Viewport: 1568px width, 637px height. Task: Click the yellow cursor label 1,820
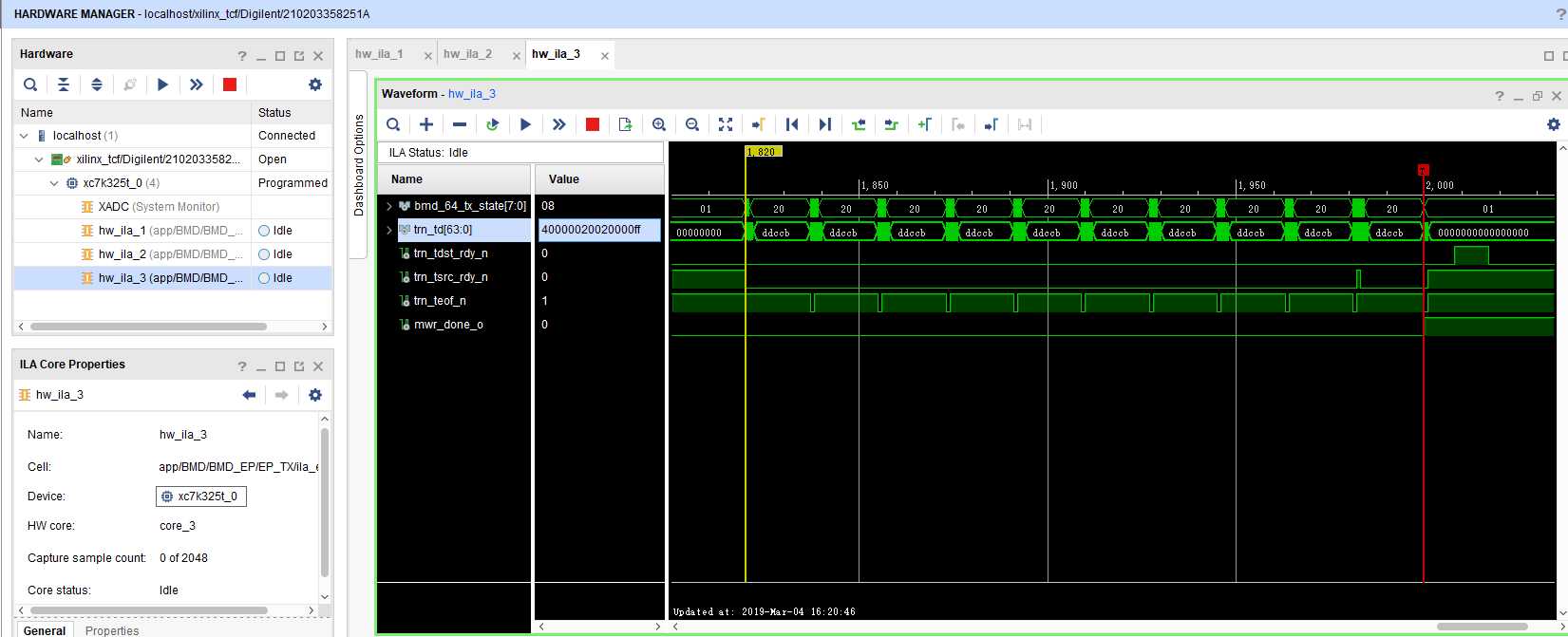764,152
